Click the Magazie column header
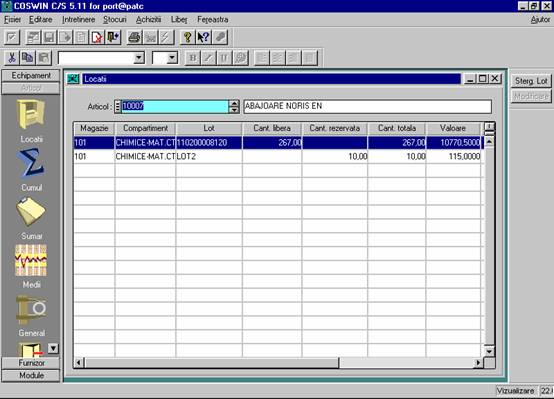Screen dimensions: 554x399 (x=94, y=128)
